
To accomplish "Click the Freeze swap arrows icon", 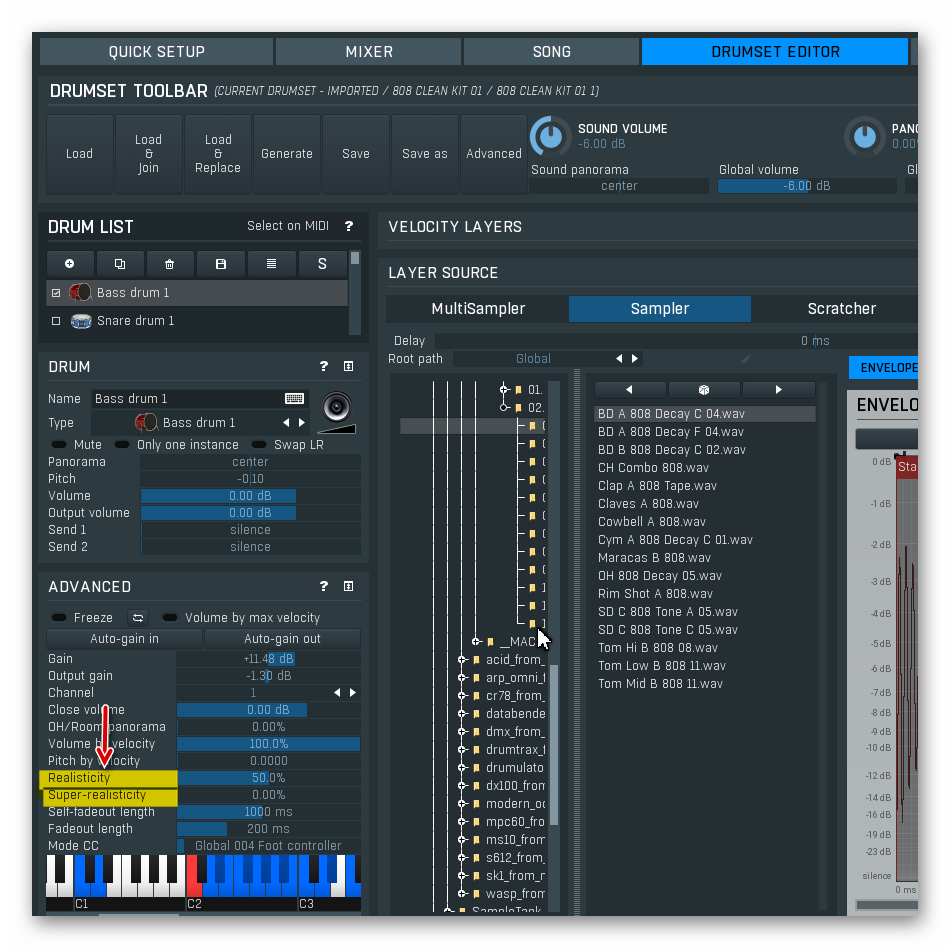I will [138, 618].
